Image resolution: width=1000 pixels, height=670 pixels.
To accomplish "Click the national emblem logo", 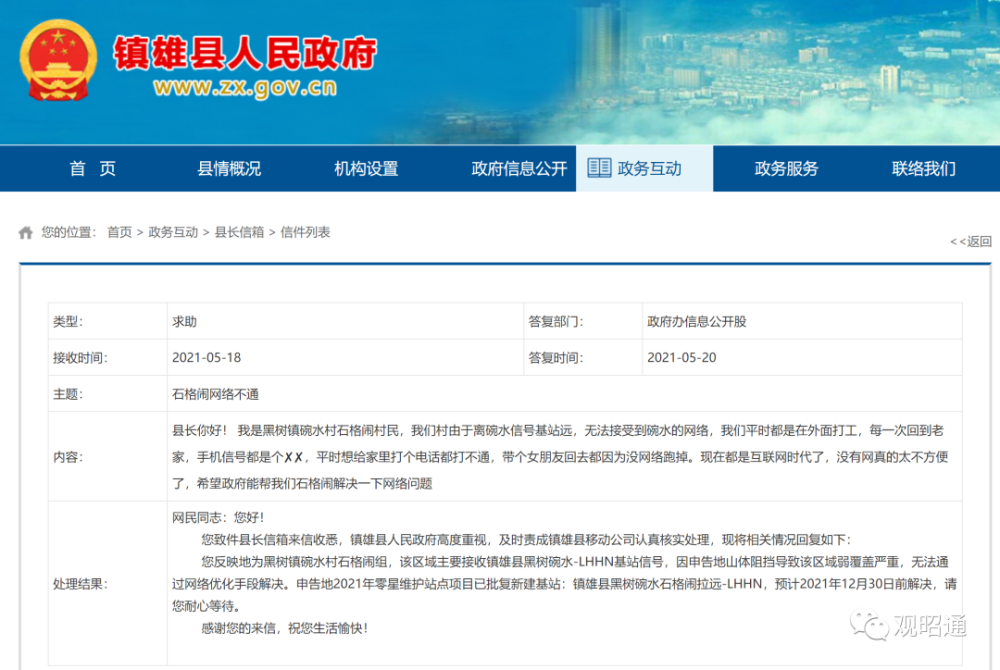I will [x=58, y=61].
